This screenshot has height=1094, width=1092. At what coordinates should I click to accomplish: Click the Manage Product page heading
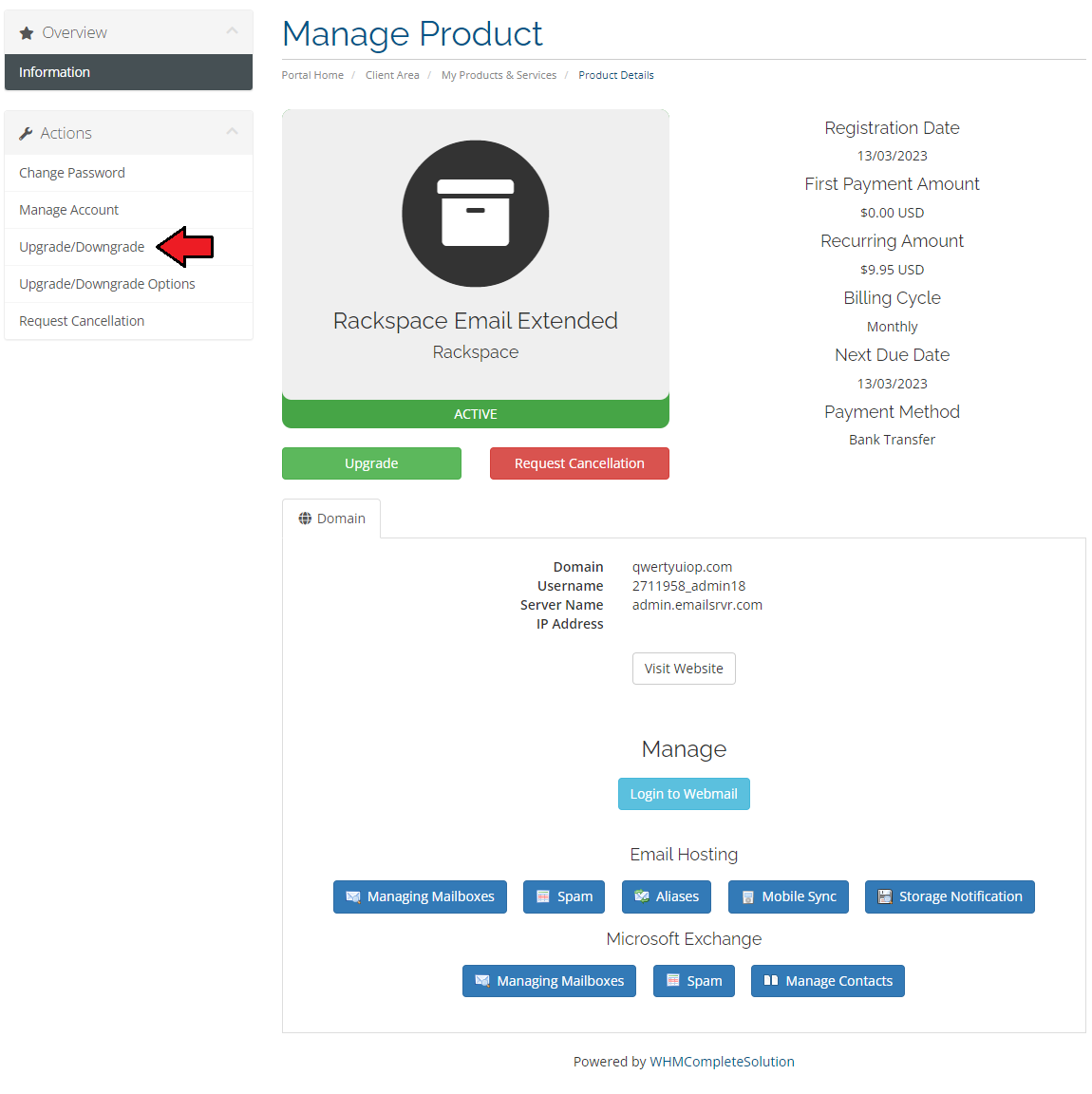(412, 33)
